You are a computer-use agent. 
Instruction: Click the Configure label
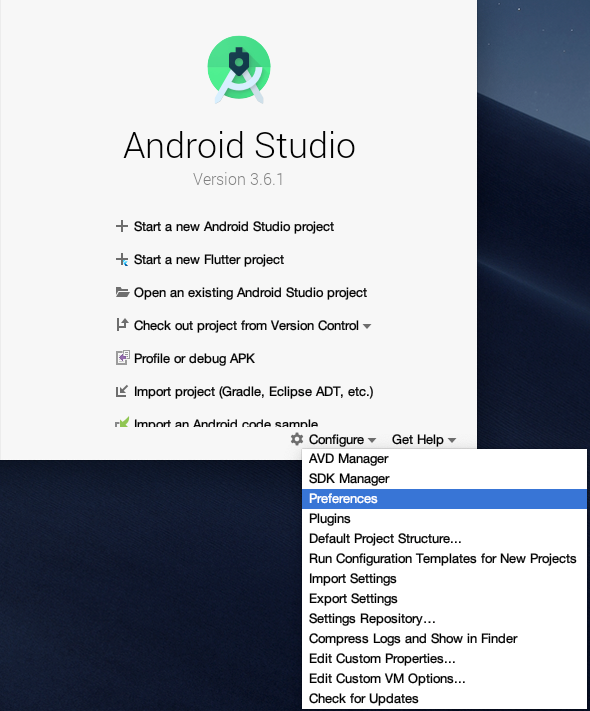[336, 439]
